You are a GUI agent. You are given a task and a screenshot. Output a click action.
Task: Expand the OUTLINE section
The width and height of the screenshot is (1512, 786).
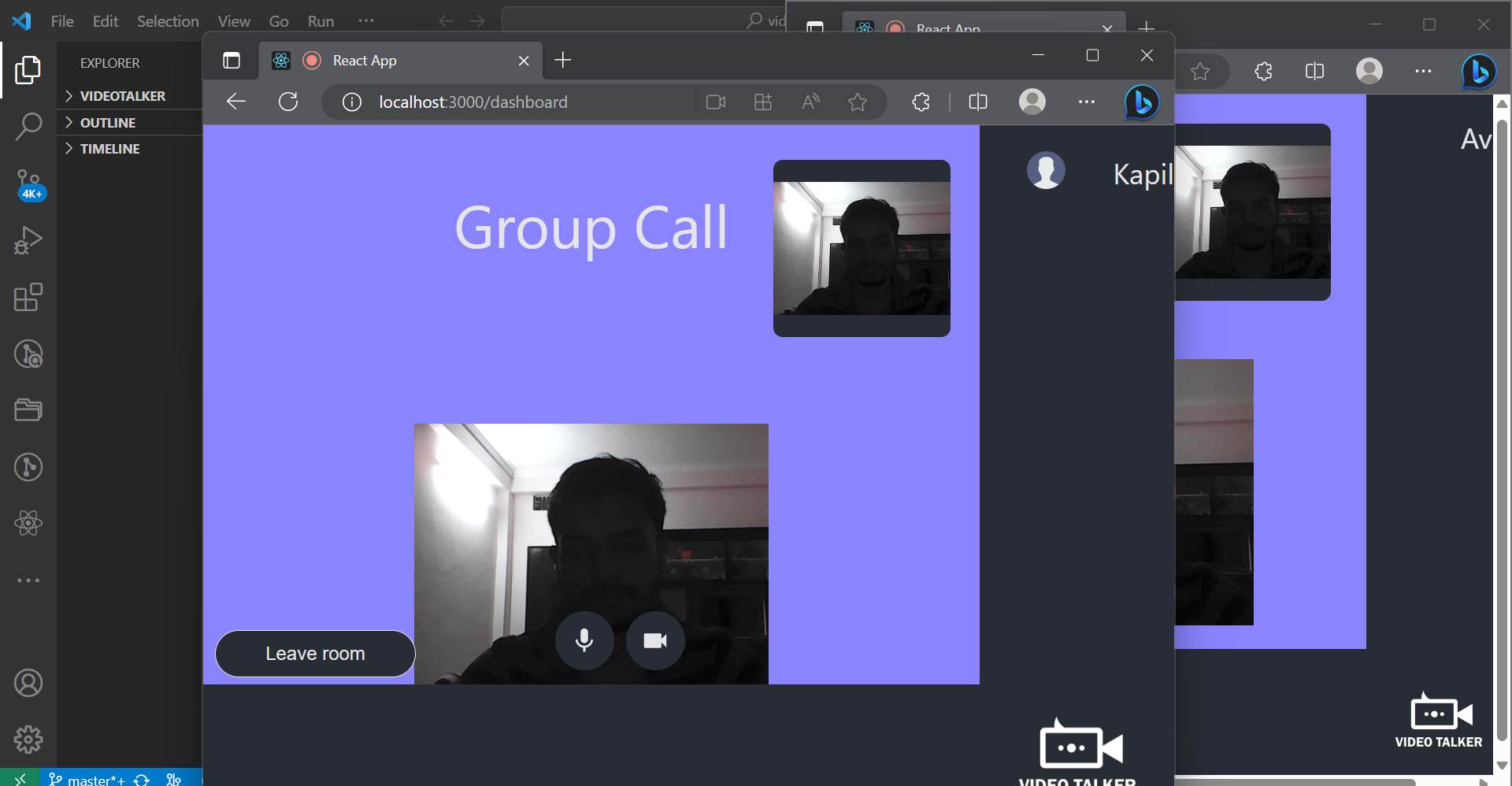(x=108, y=122)
